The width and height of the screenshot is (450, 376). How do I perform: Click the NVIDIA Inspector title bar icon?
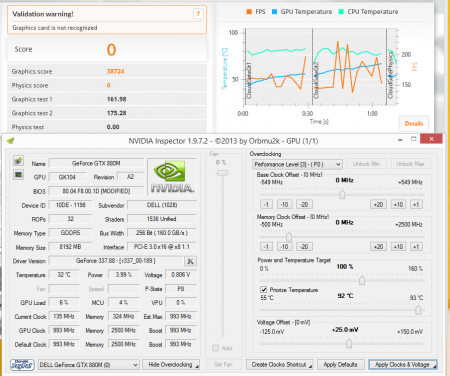point(11,141)
